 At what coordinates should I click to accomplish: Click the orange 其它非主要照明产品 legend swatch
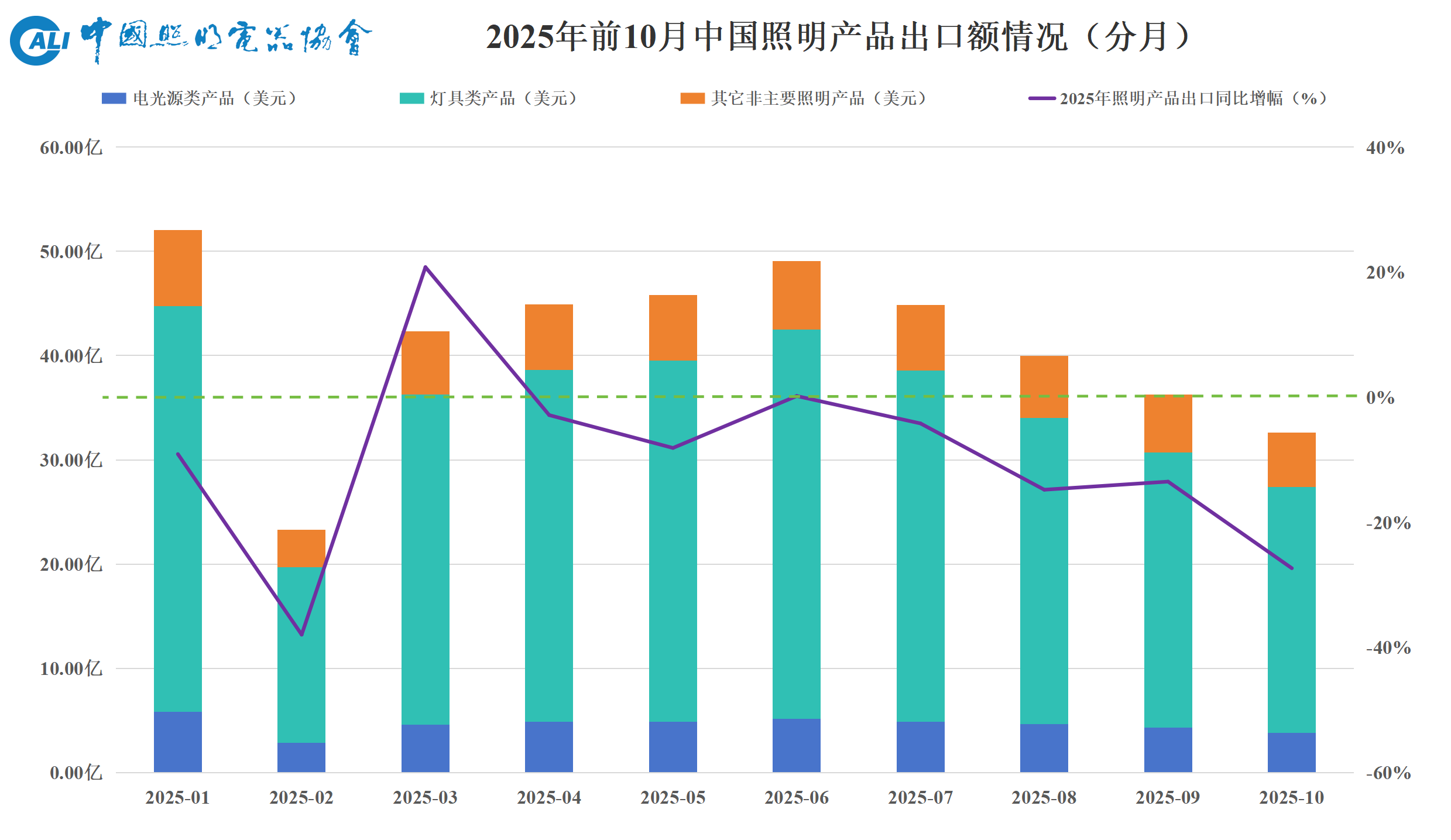(692, 98)
